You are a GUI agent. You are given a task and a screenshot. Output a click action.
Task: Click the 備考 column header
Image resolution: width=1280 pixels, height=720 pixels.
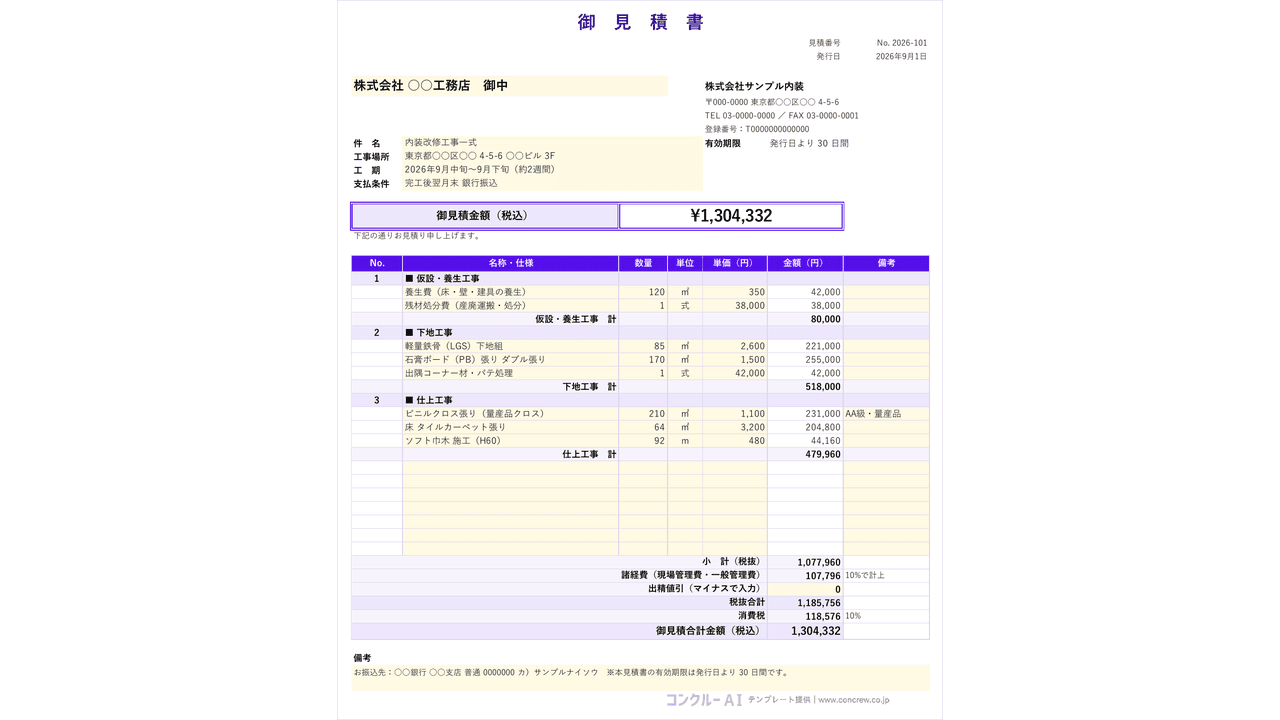point(886,263)
